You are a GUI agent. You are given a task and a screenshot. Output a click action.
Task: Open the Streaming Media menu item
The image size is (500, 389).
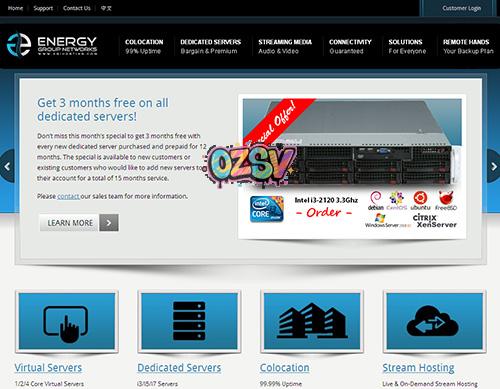tap(285, 46)
